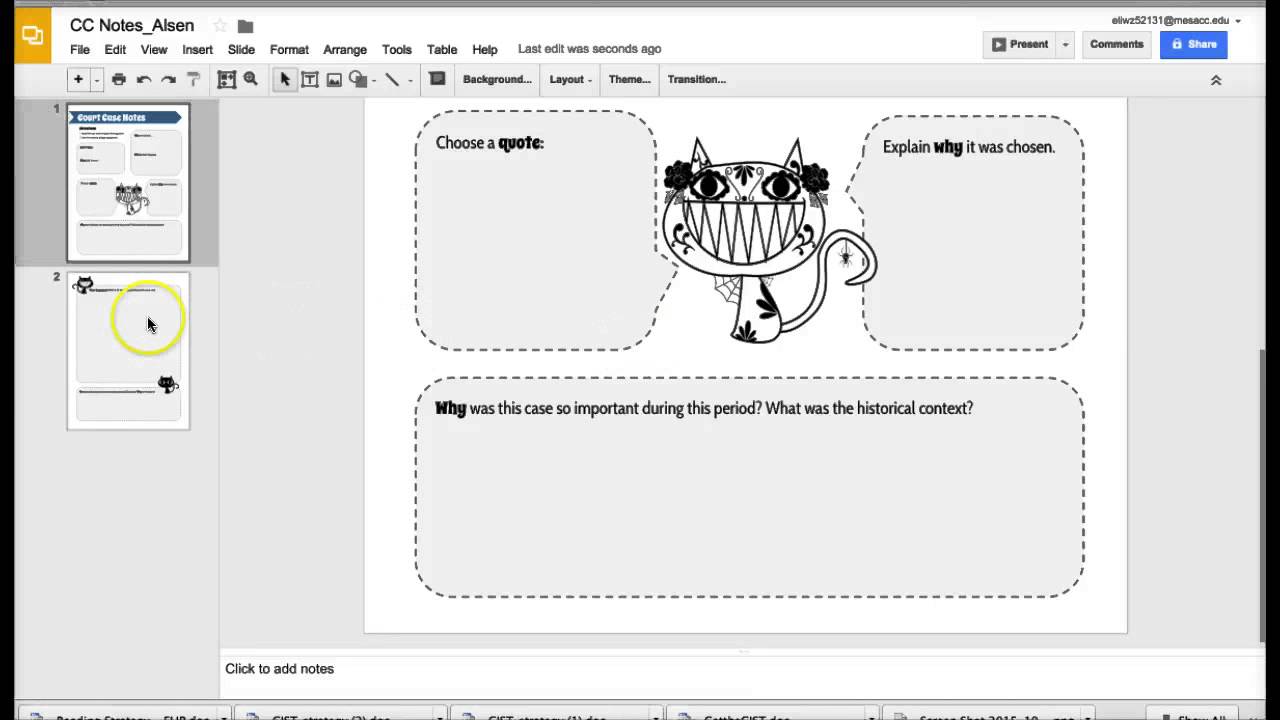Click the blue Share button
This screenshot has height=720, width=1280.
click(1193, 44)
